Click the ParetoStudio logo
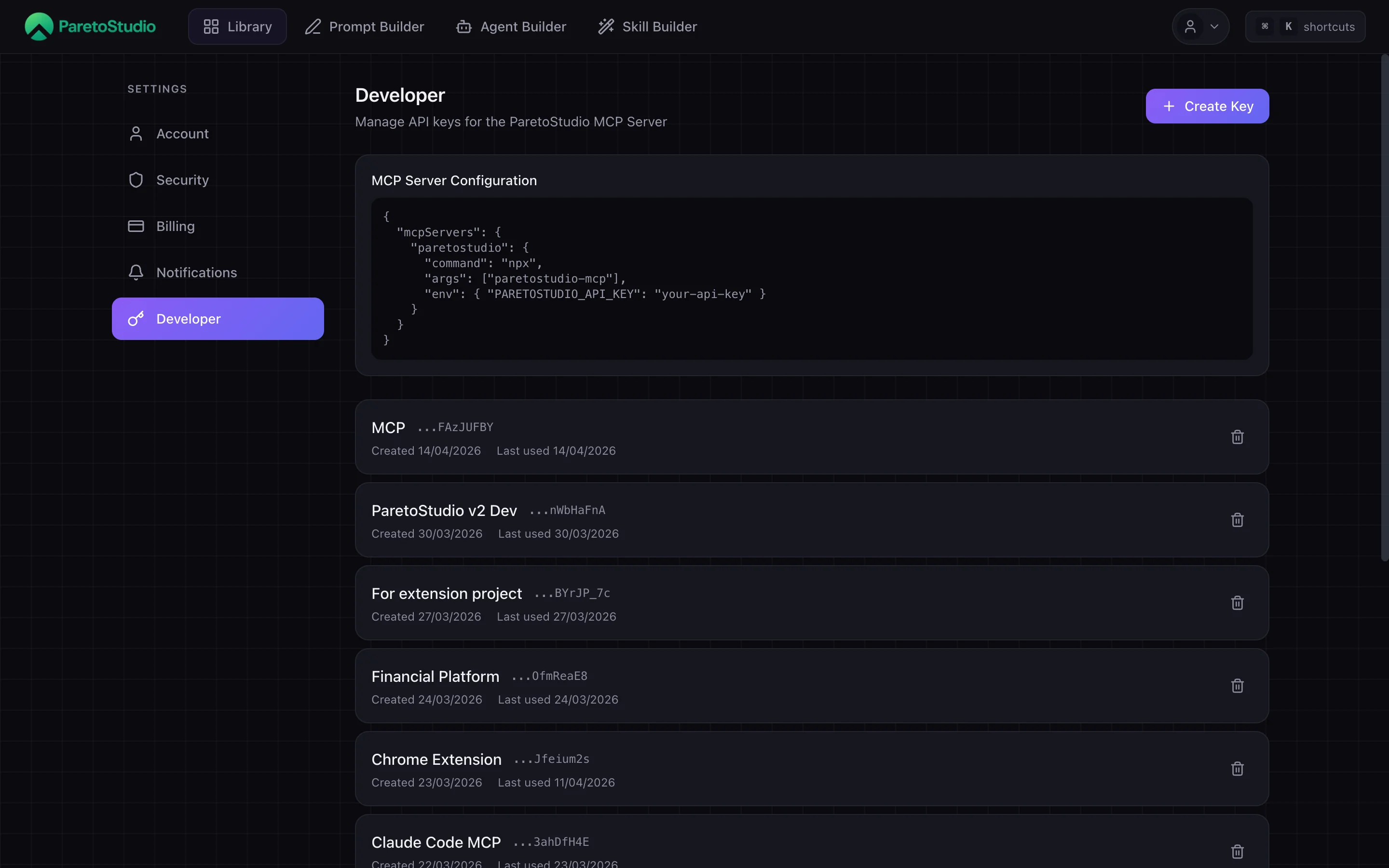Viewport: 1389px width, 868px height. 90,27
